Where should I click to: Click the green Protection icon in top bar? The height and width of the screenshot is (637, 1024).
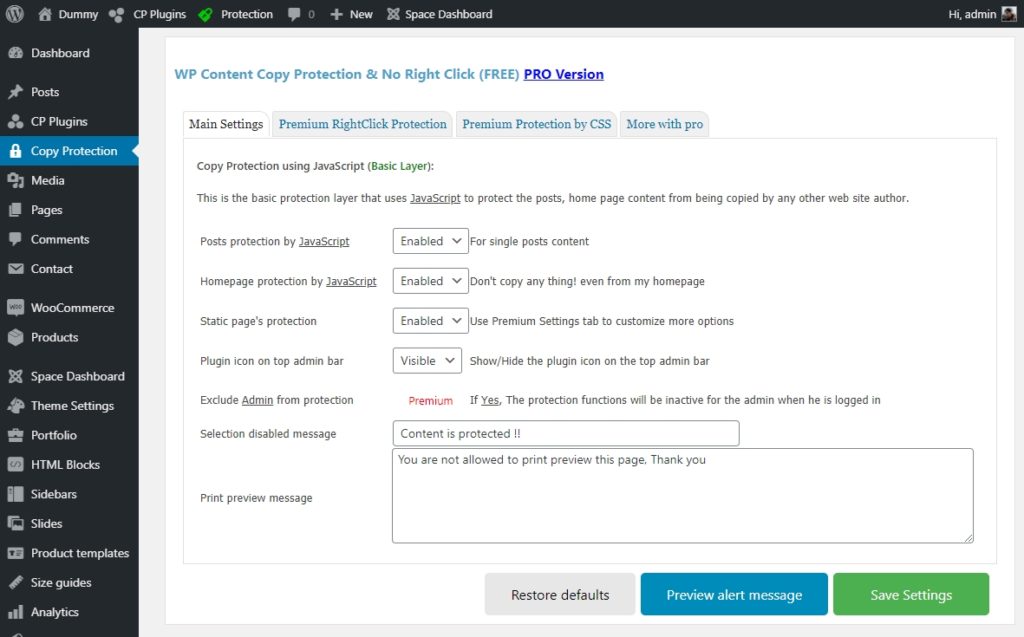205,14
